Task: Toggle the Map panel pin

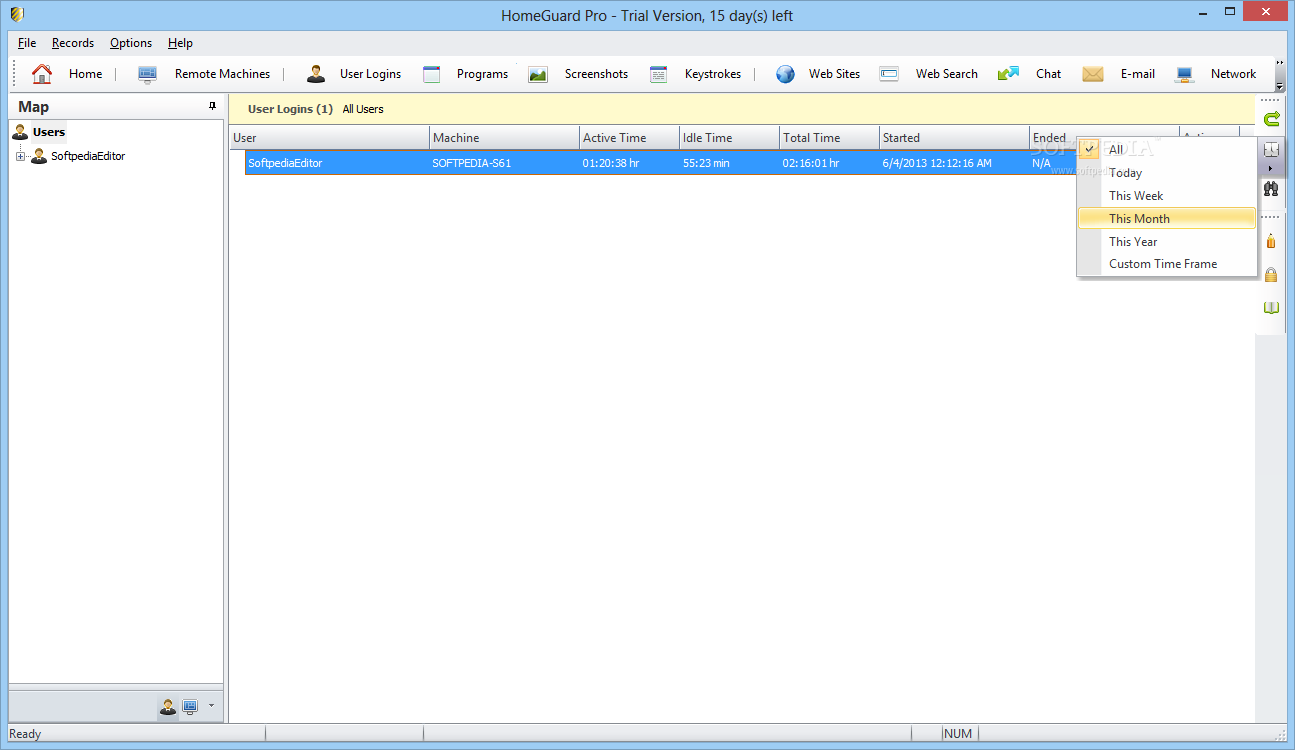Action: (x=212, y=106)
